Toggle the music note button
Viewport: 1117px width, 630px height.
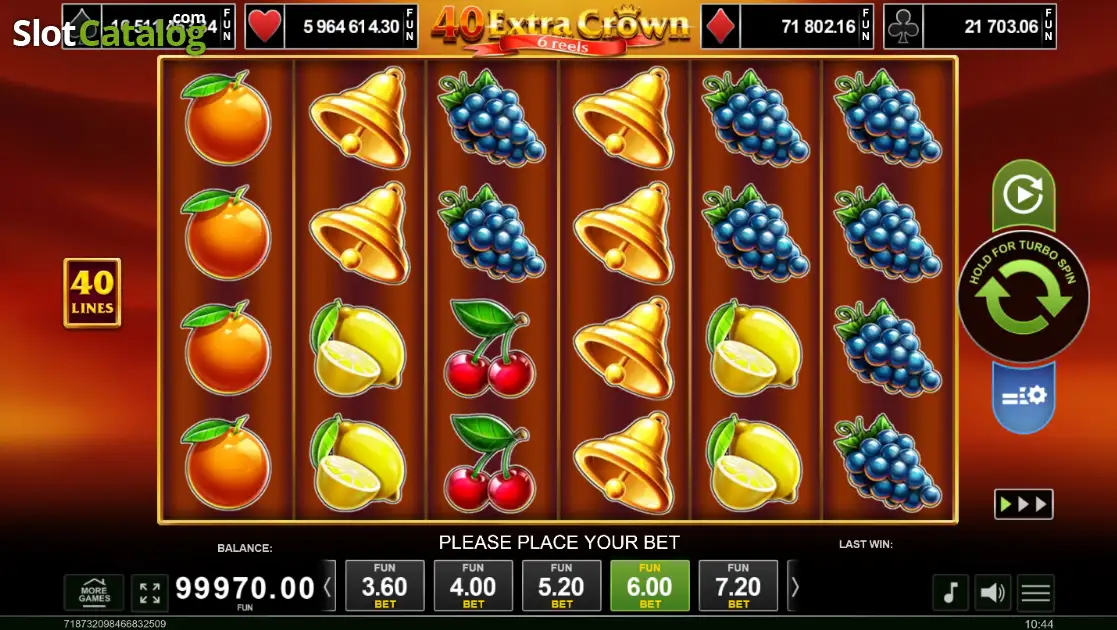[950, 592]
